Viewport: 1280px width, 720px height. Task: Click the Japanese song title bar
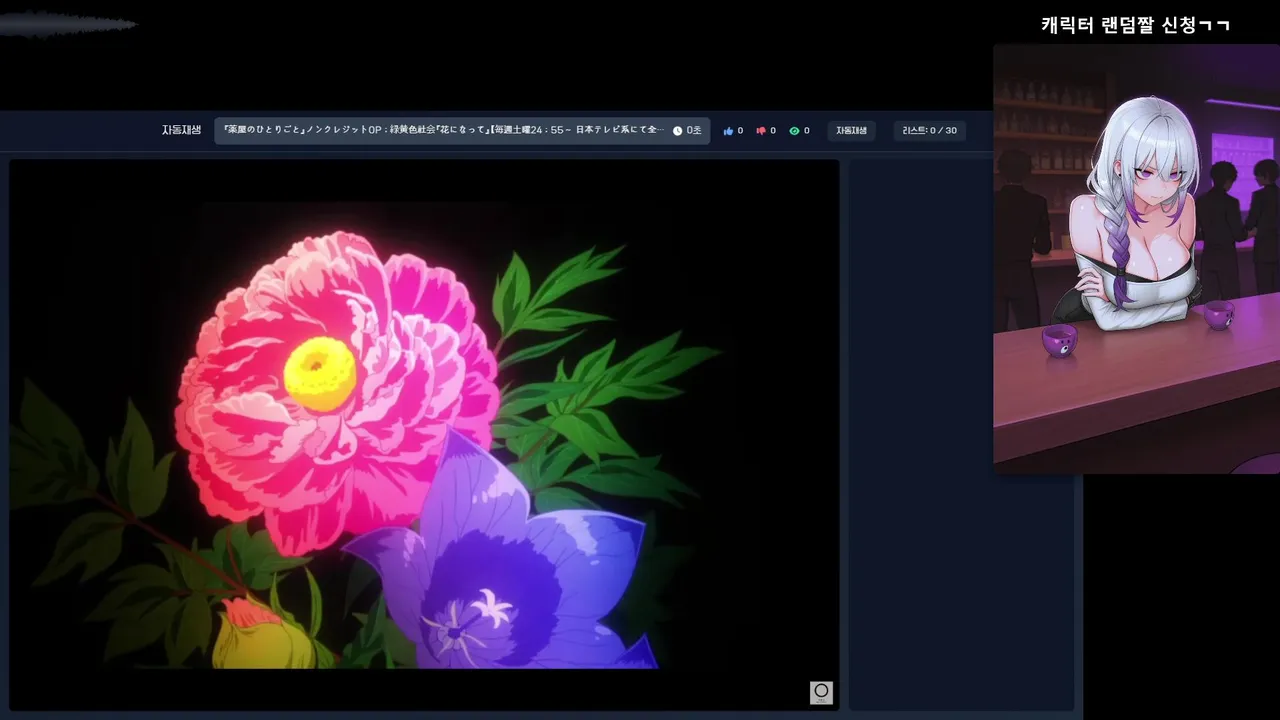click(462, 131)
